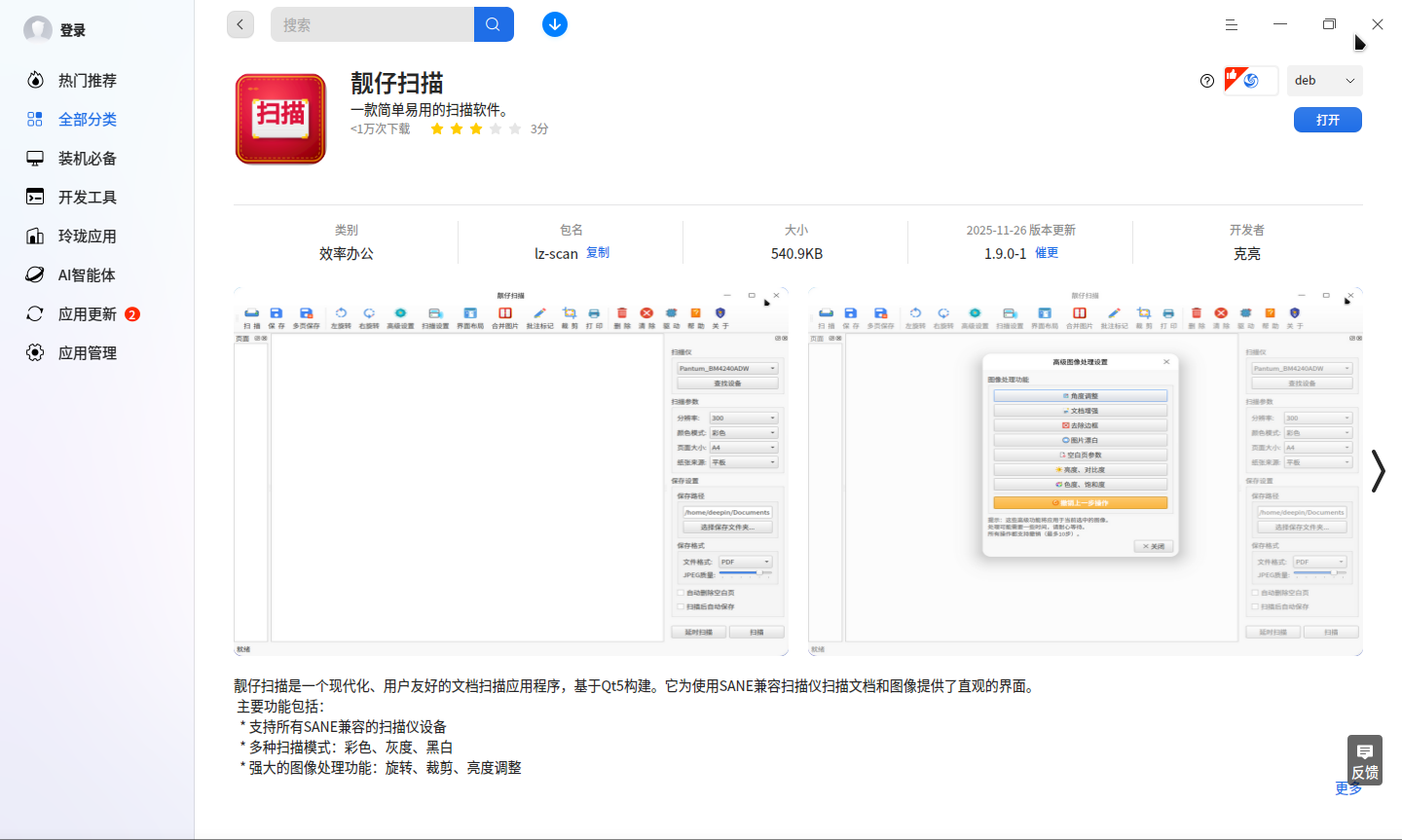
Task: Minimize the app store window
Action: click(x=1280, y=24)
